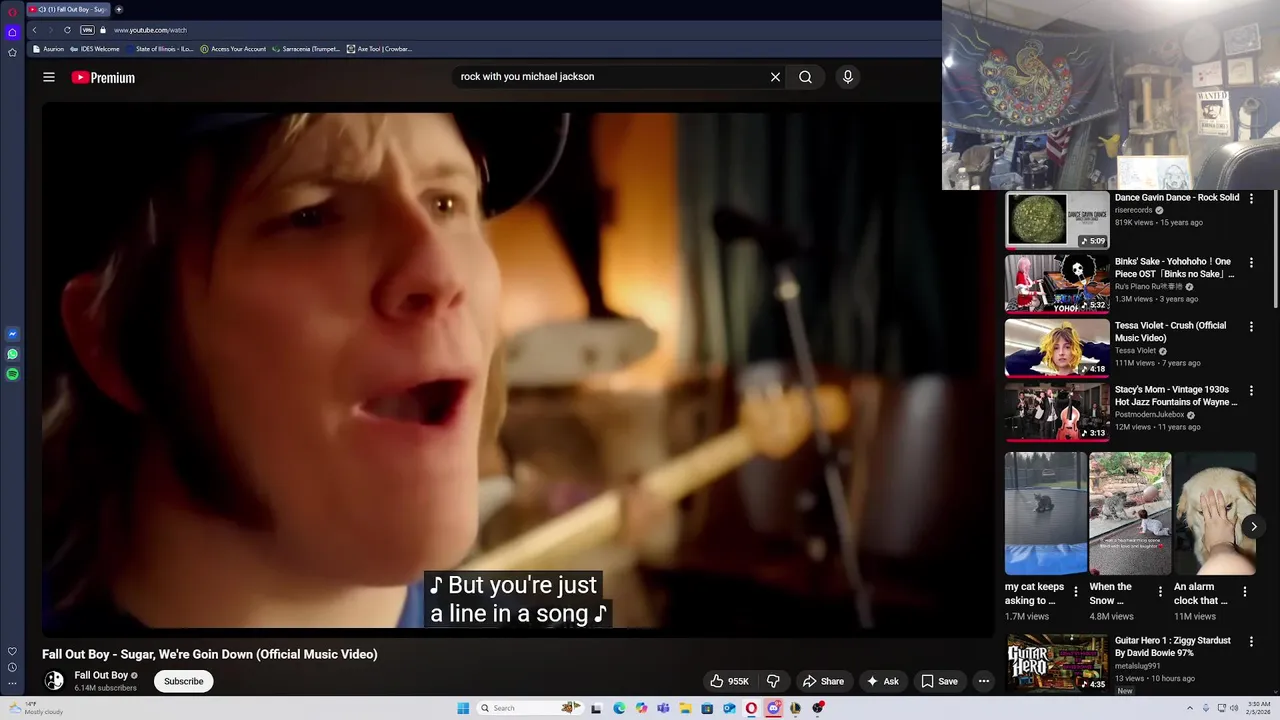1280x720 pixels.
Task: Open the 'my cat keeps asking' short
Action: (1045, 513)
